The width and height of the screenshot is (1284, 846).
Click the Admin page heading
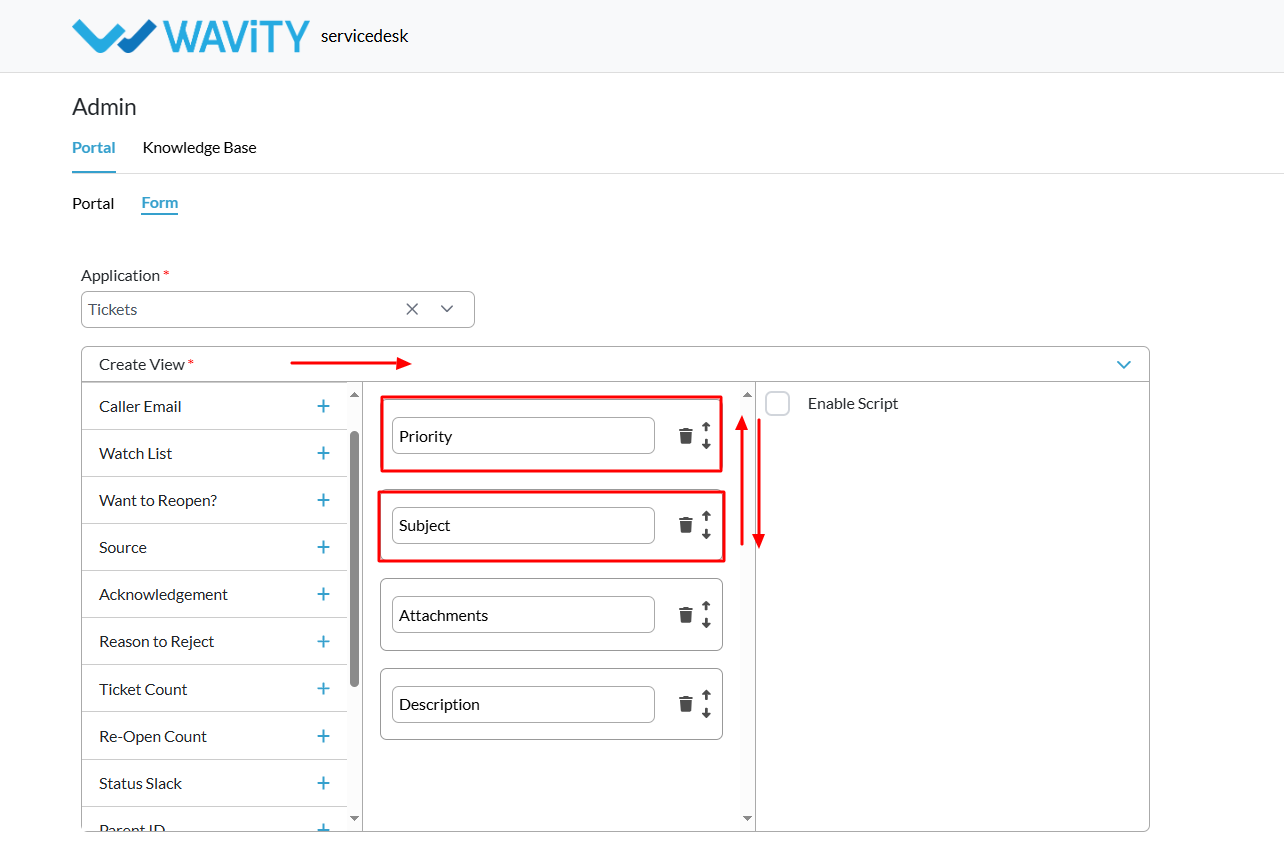click(104, 107)
